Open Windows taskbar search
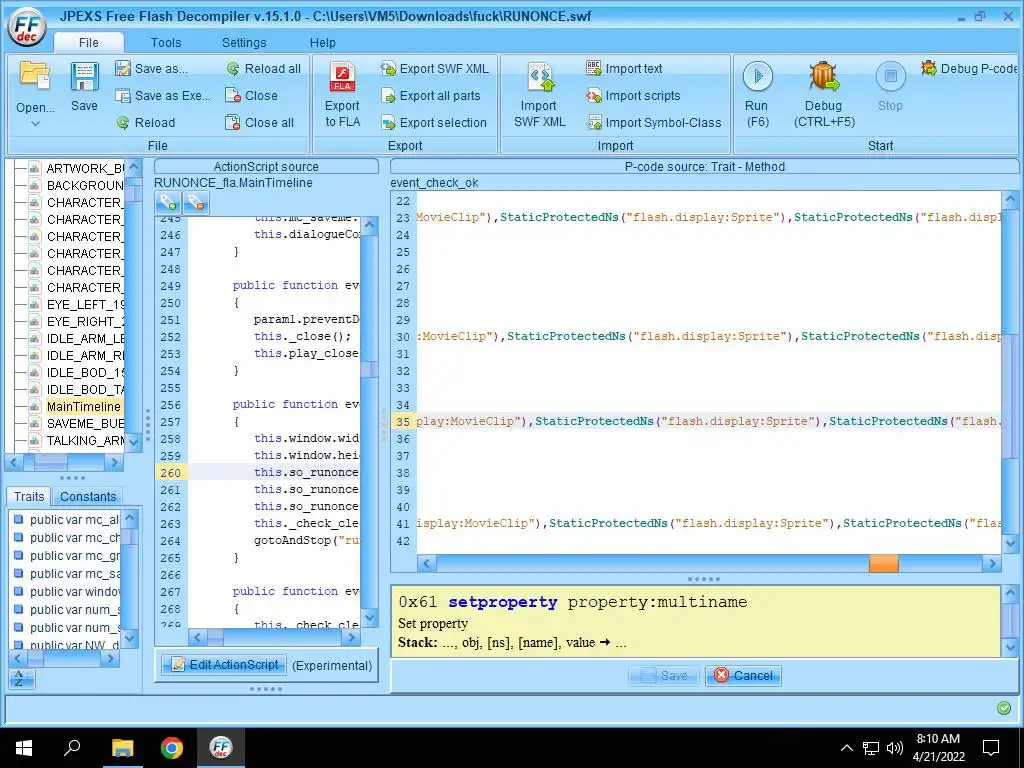The image size is (1024, 768). click(x=72, y=748)
